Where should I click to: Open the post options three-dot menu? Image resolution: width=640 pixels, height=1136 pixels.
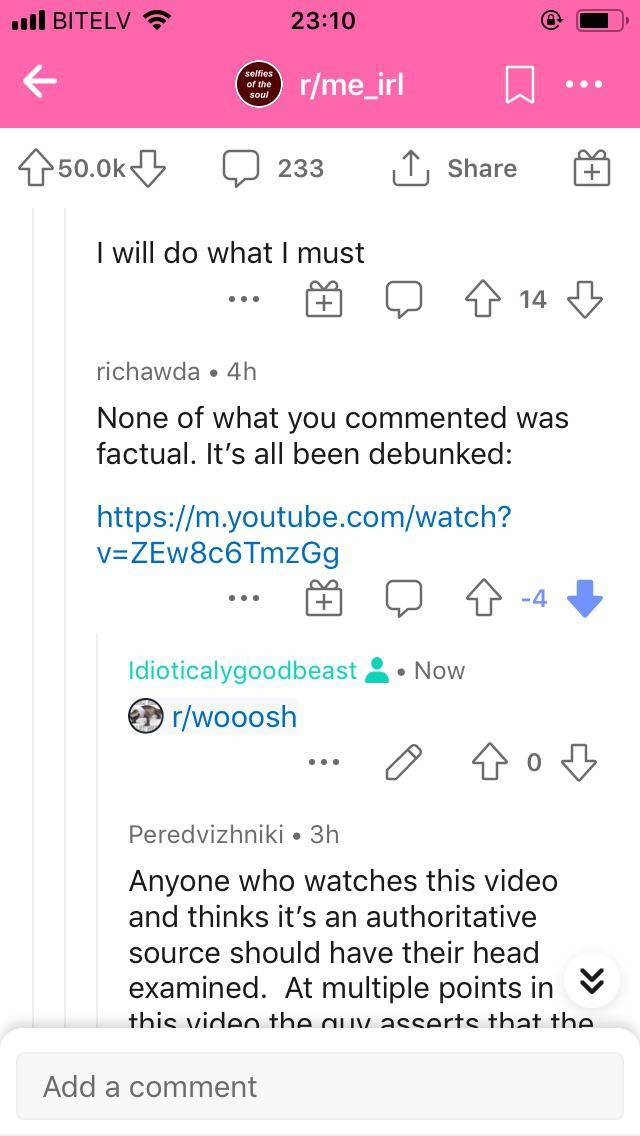pos(584,85)
